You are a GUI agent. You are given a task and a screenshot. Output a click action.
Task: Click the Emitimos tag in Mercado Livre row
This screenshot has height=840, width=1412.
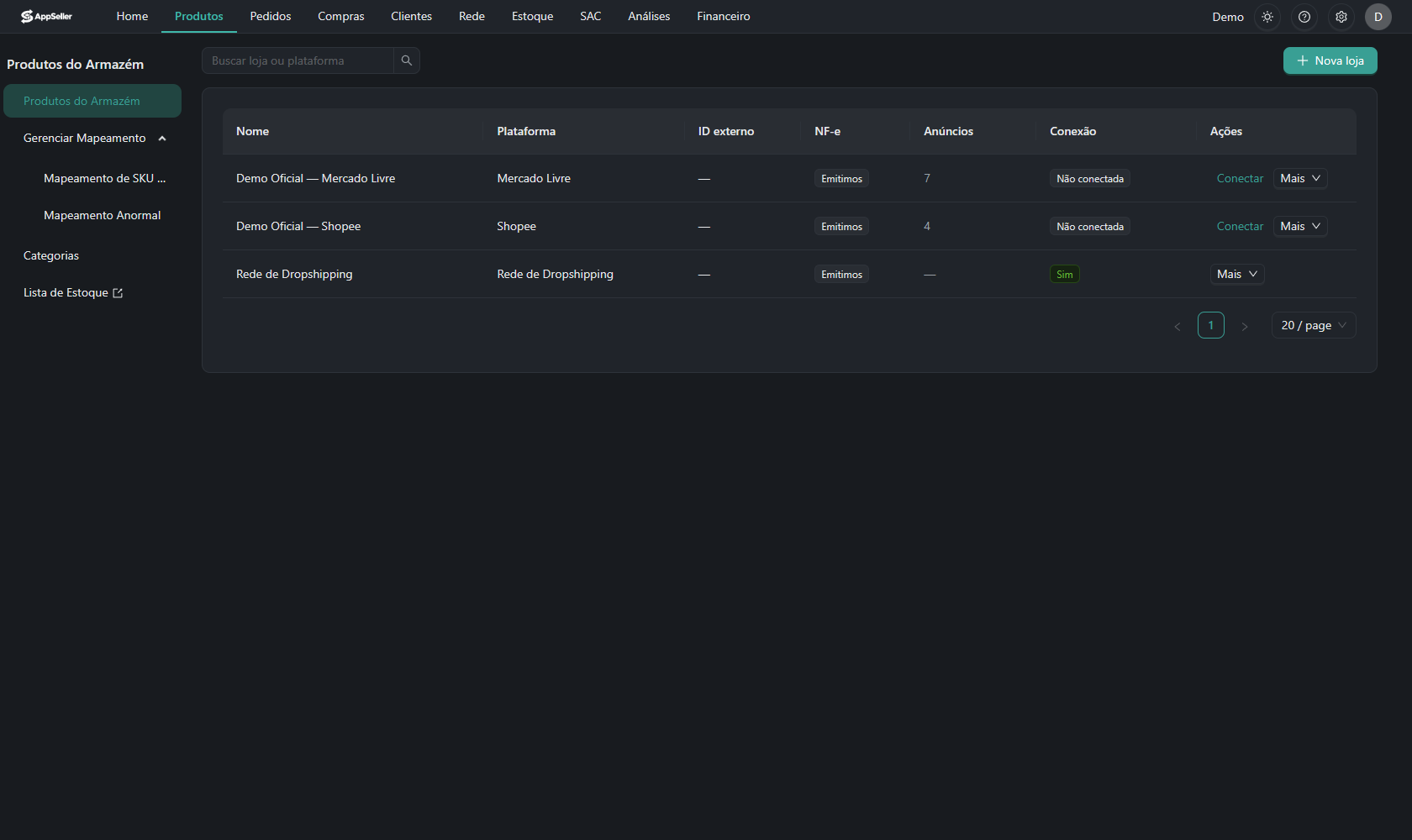[x=841, y=178]
